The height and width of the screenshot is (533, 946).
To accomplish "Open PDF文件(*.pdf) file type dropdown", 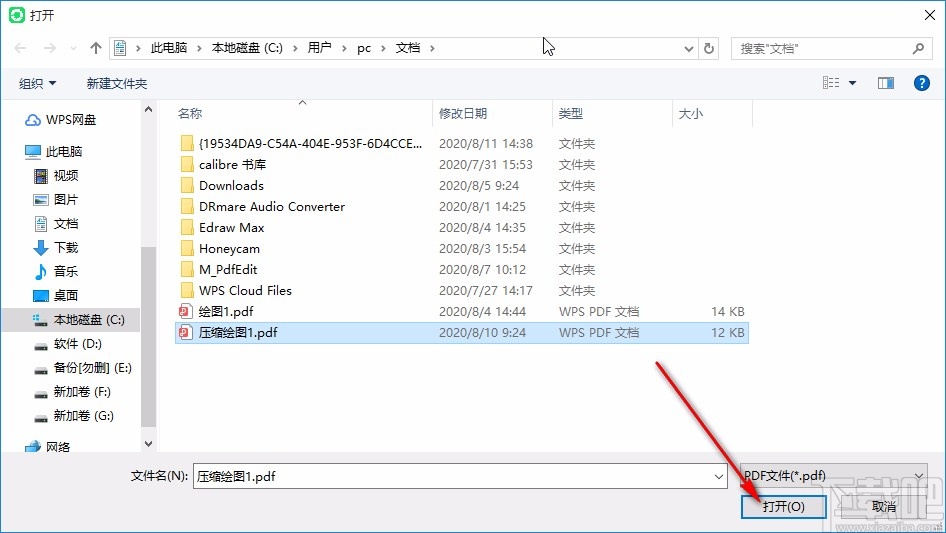I will [x=833, y=476].
